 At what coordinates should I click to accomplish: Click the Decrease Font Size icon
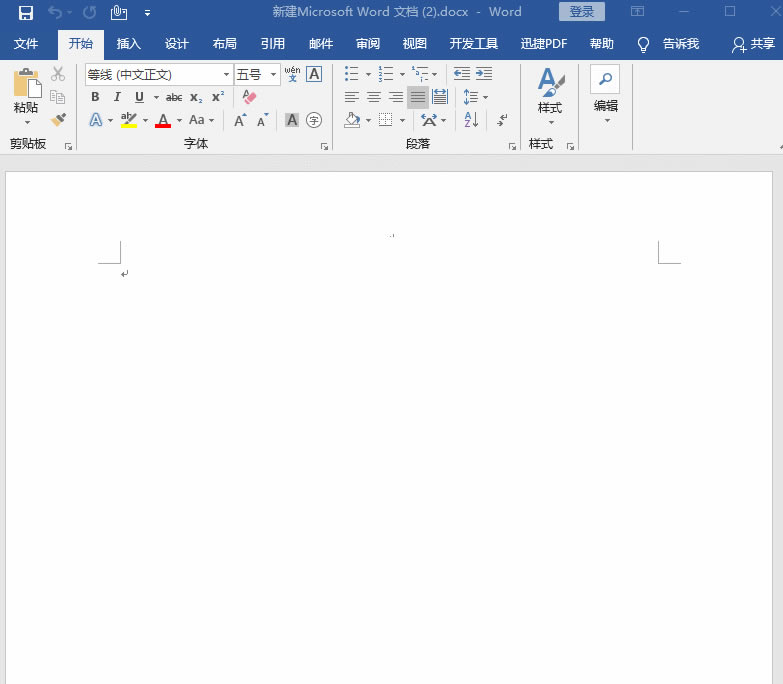(x=262, y=120)
